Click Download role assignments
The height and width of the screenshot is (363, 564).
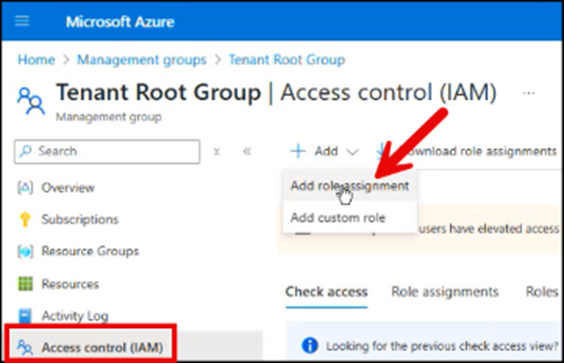pyautogui.click(x=466, y=151)
